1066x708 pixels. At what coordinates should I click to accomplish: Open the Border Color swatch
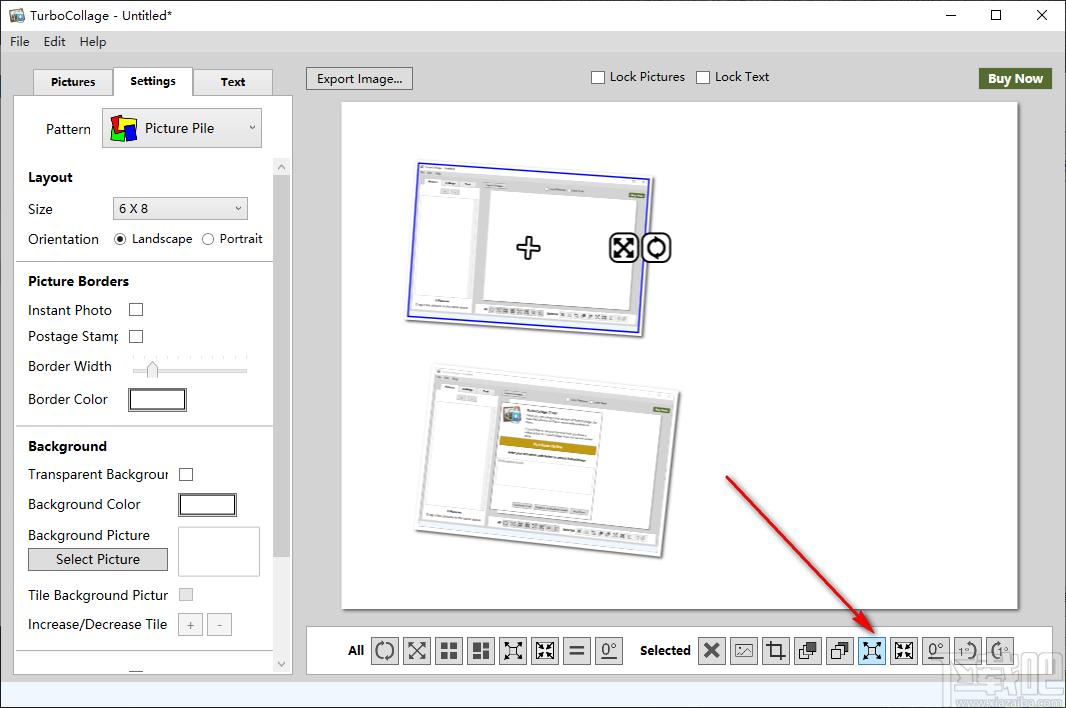(157, 399)
